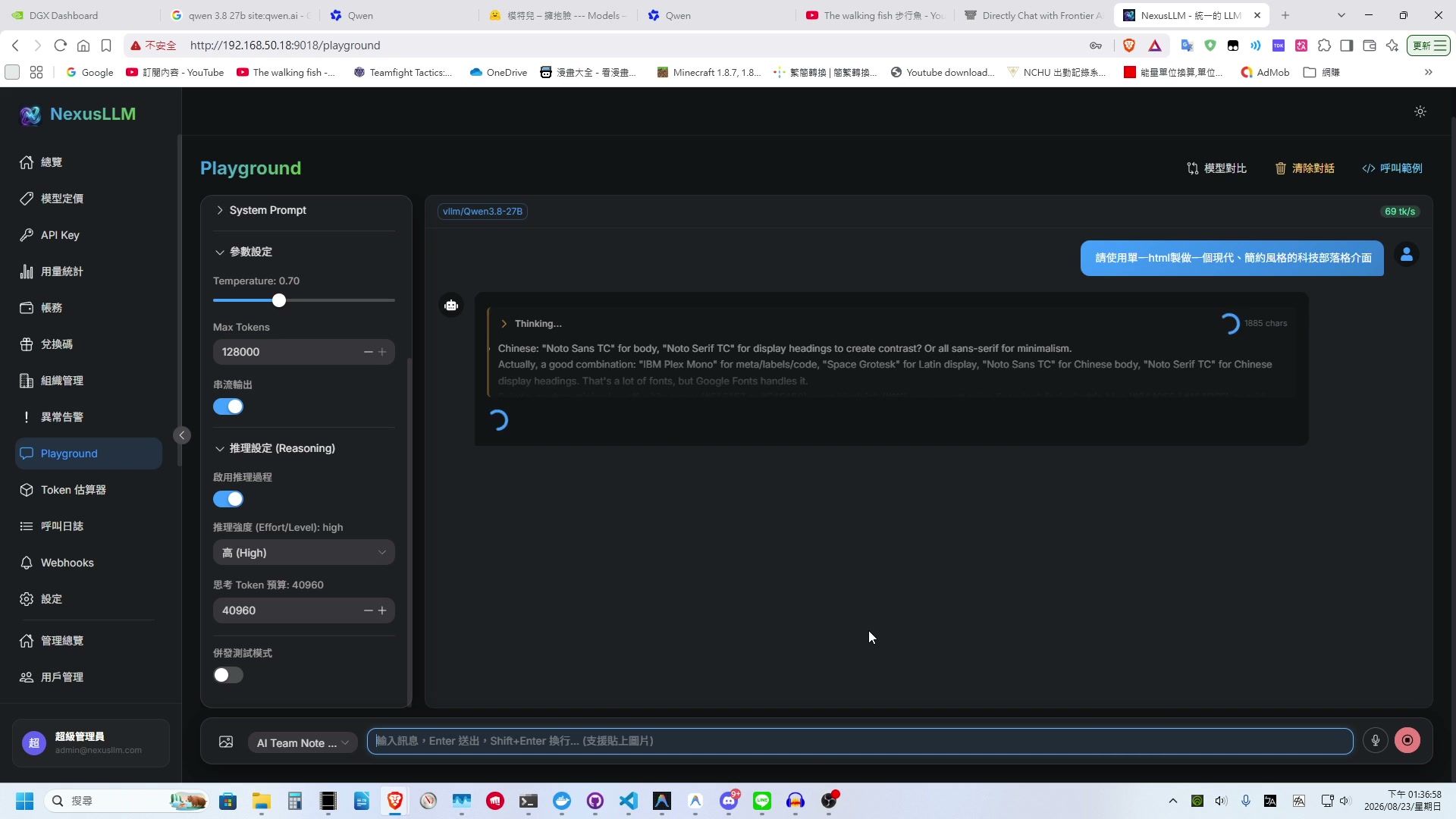Open the model pricing (模型定價) page

[x=89, y=199]
